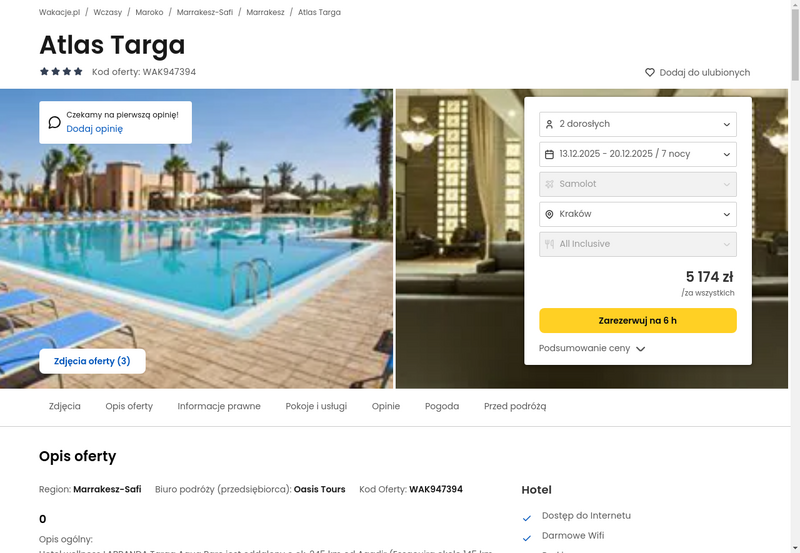Image resolution: width=800 pixels, height=553 pixels.
Task: Click the heart icon to add favorite
Action: click(x=649, y=72)
